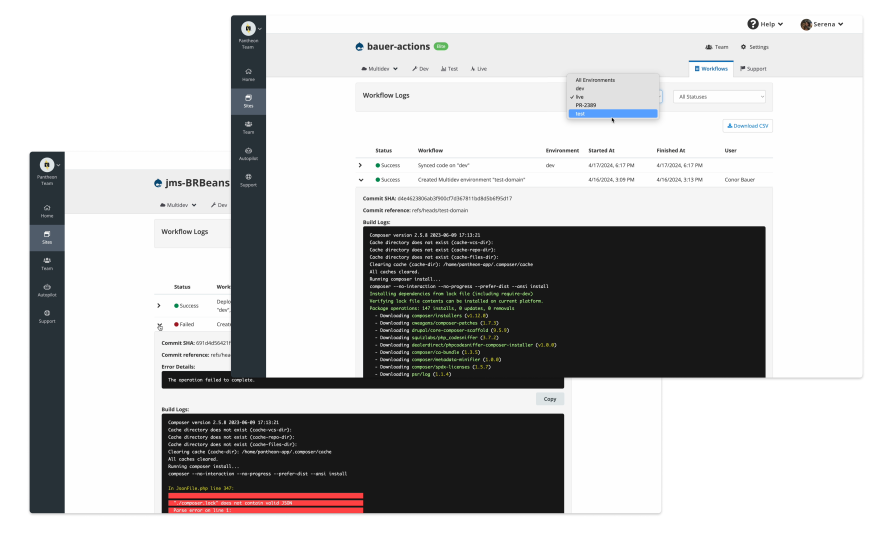The width and height of the screenshot is (890, 534).
Task: Open Support icon in jms-BRBeans sidebar
Action: pyautogui.click(x=47, y=313)
